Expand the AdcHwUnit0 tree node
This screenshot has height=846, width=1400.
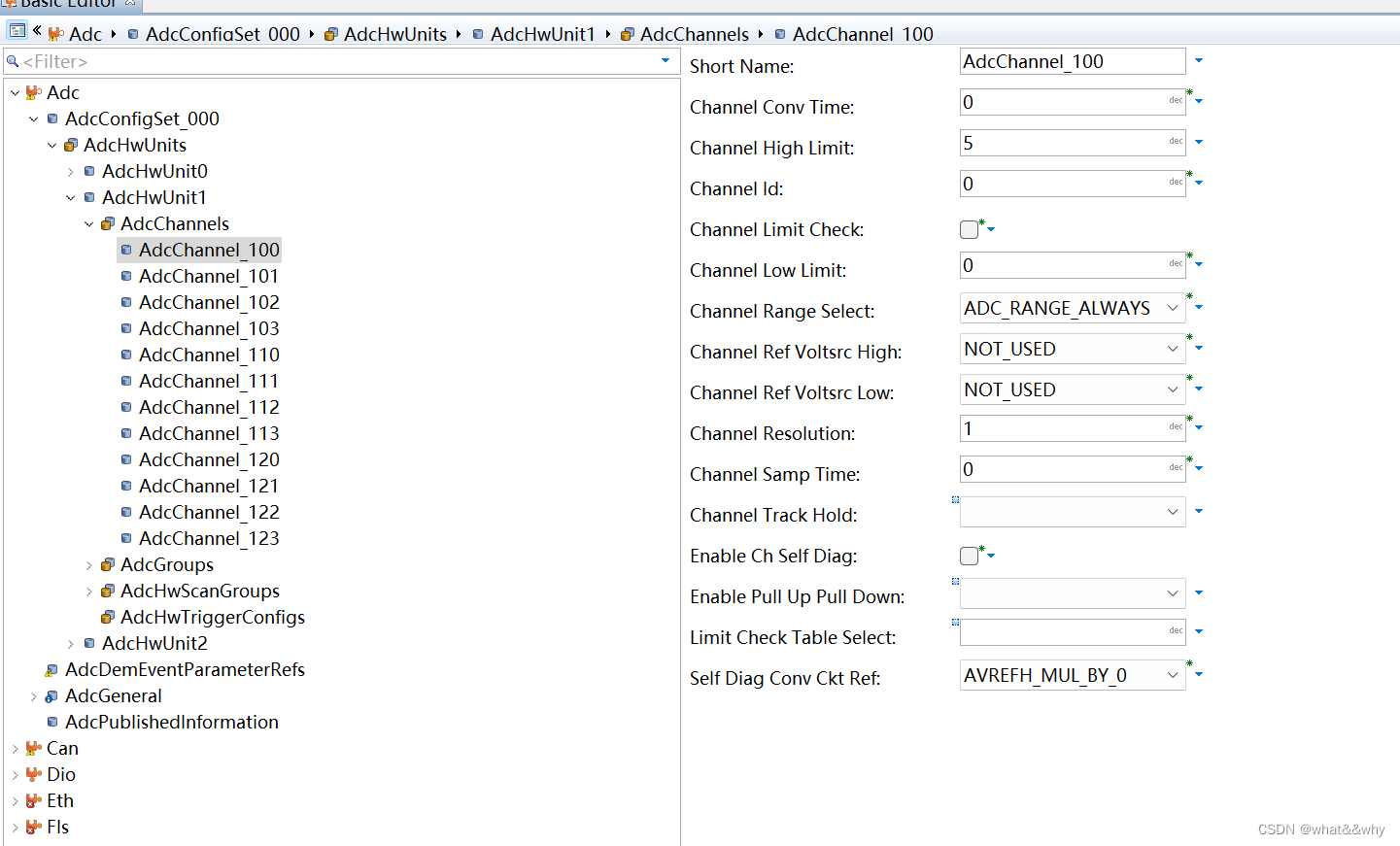point(70,170)
